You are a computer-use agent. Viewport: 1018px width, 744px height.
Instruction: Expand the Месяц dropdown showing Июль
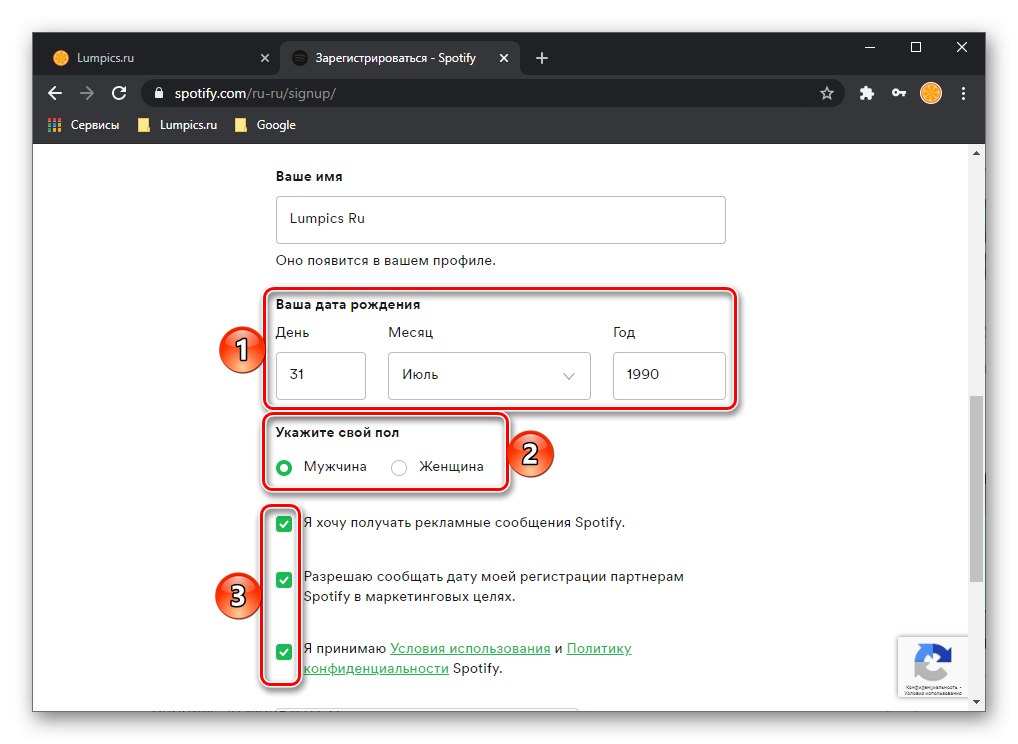tap(489, 376)
